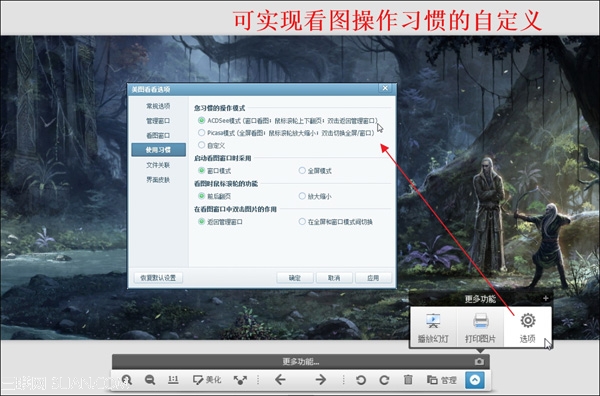600x396 pixels.
Task: Switch to 界面皮肤 section
Action: 158,179
